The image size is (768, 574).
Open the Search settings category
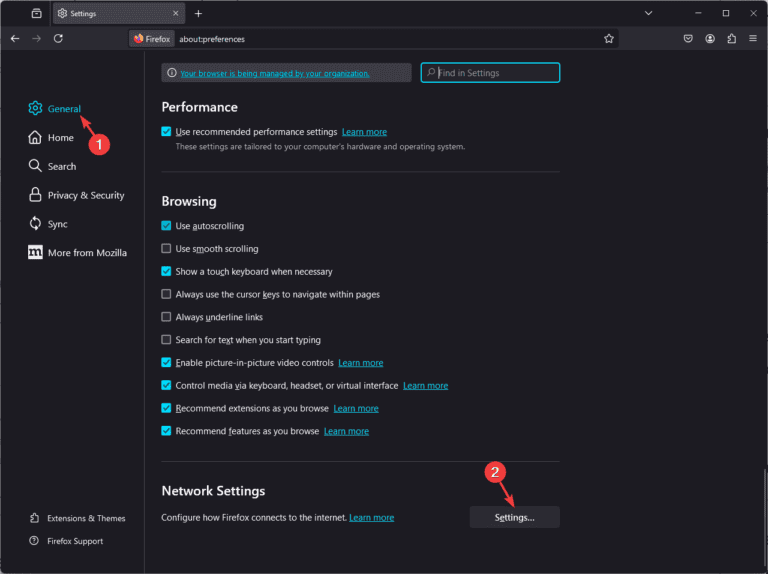click(52, 166)
